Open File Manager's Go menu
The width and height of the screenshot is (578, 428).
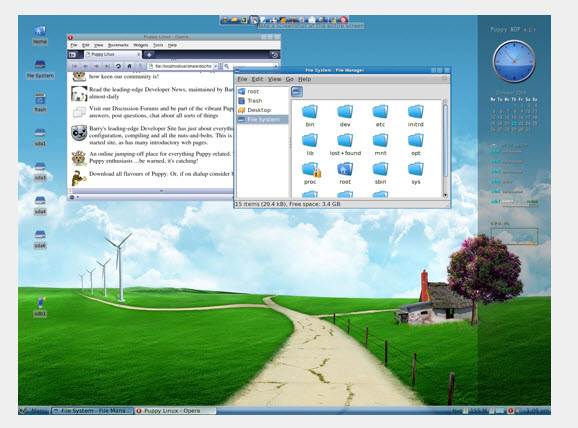(x=290, y=79)
